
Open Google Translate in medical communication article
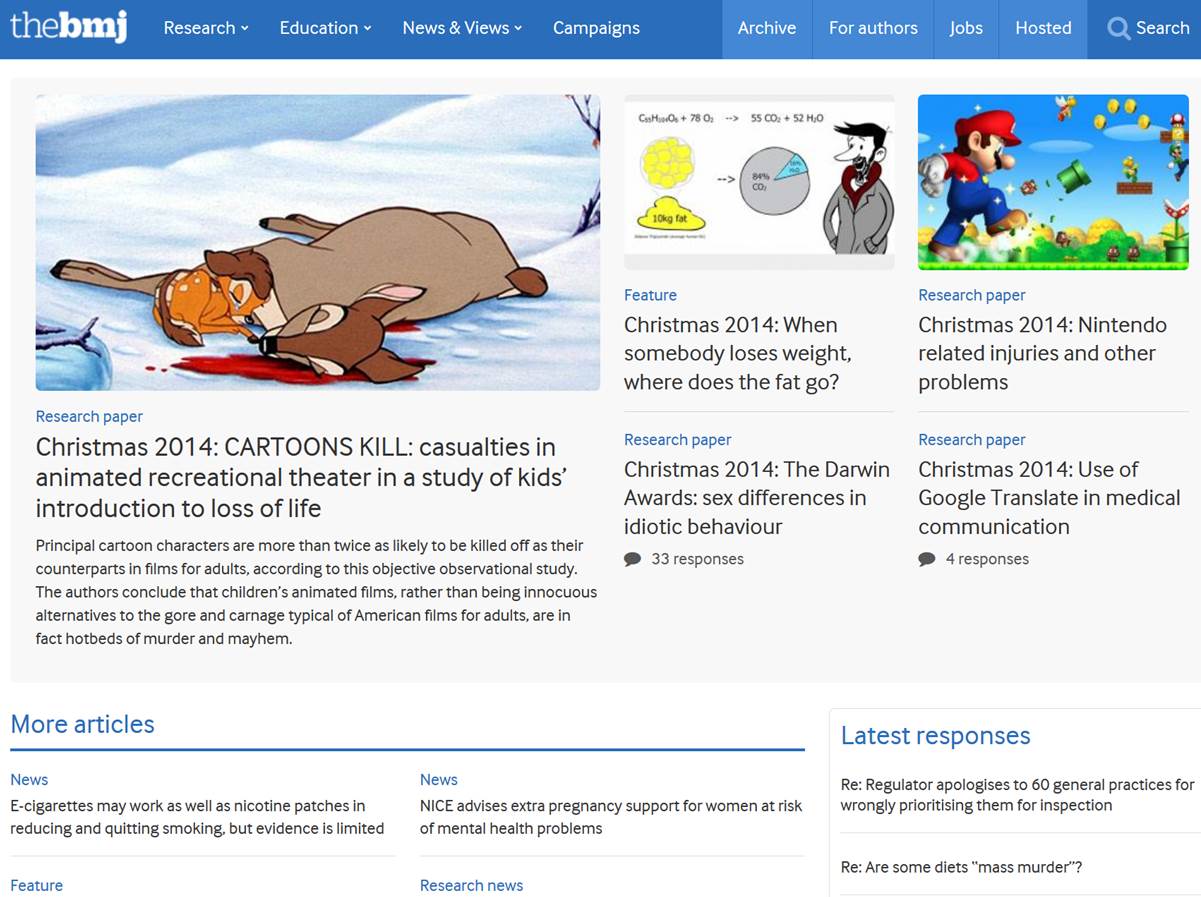point(1049,498)
